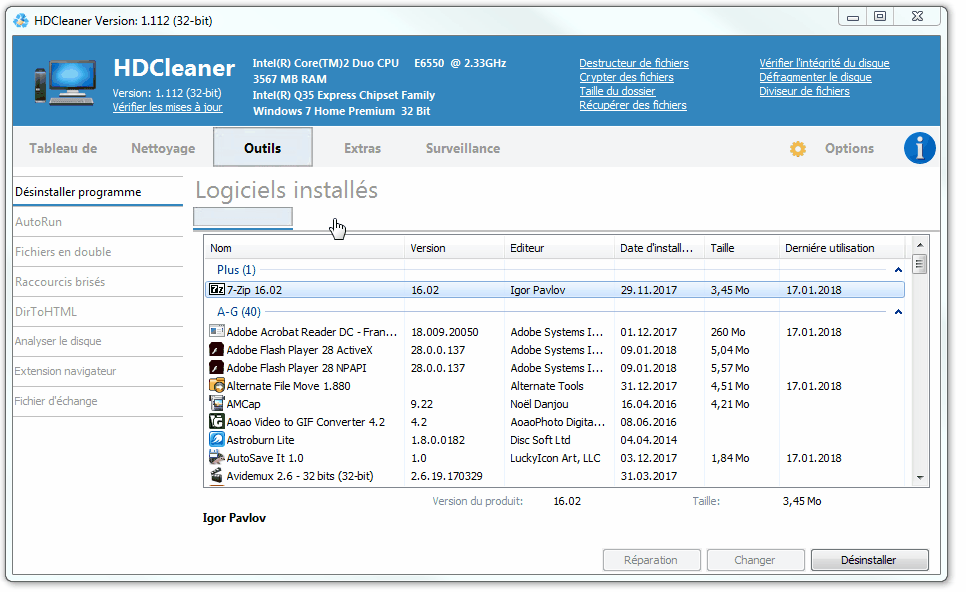
Task: Sort by Dernière utilisation column header
Action: point(842,248)
